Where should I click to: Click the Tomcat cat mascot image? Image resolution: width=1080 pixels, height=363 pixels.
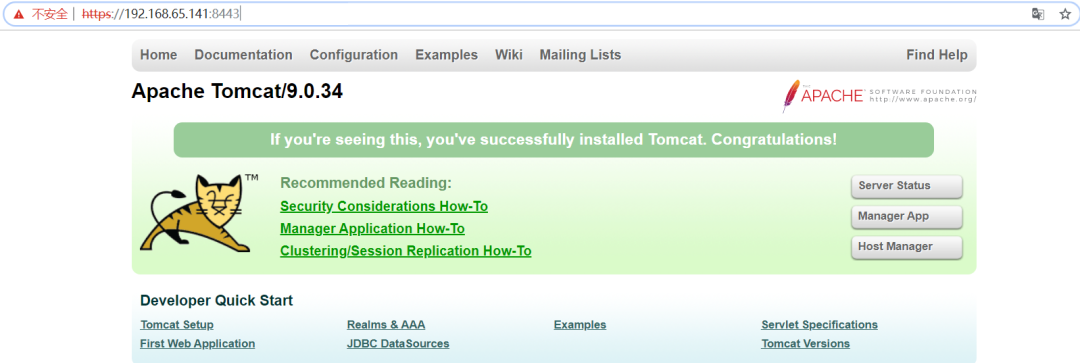[x=199, y=213]
